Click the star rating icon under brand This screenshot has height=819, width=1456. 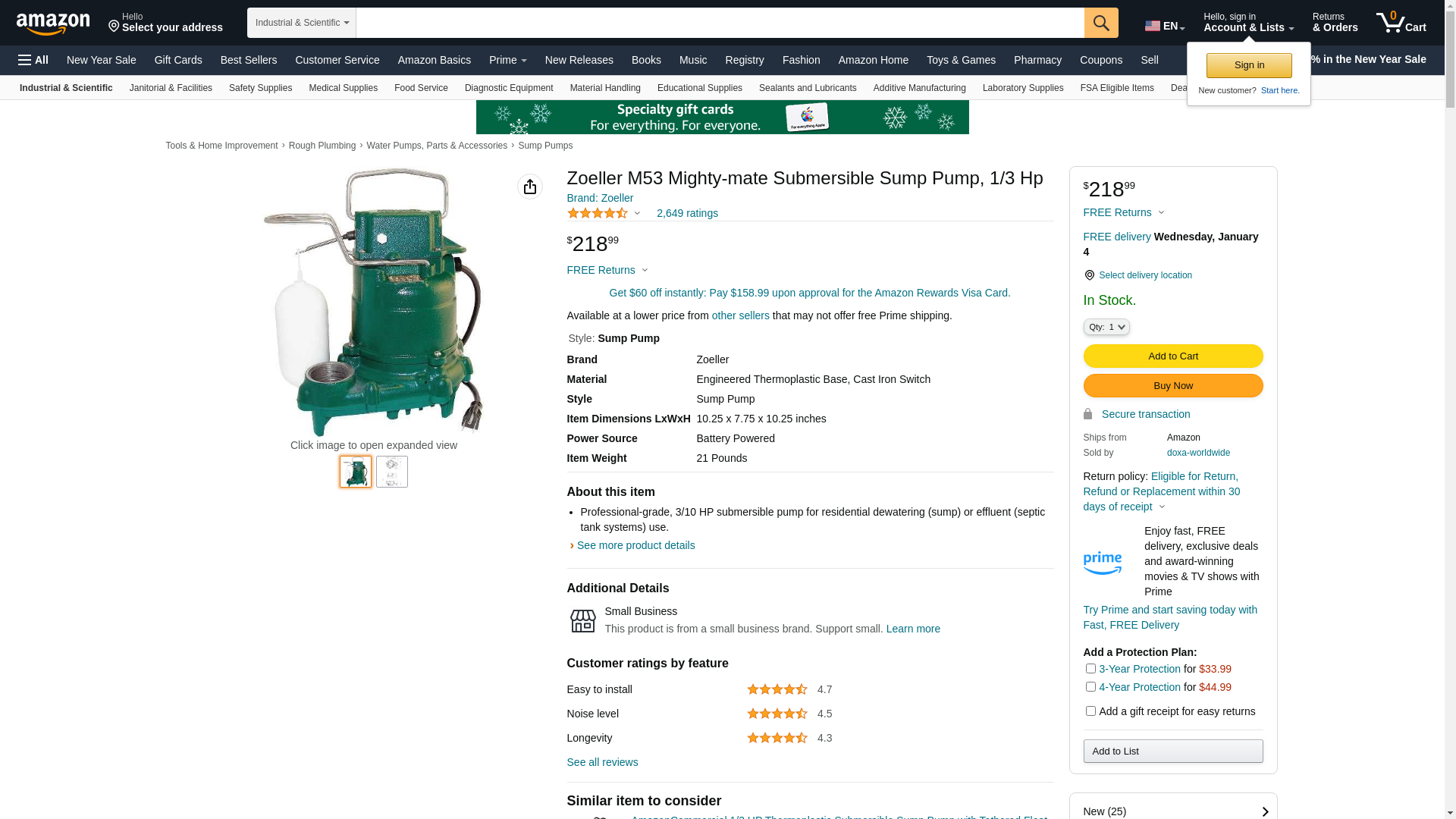point(598,213)
